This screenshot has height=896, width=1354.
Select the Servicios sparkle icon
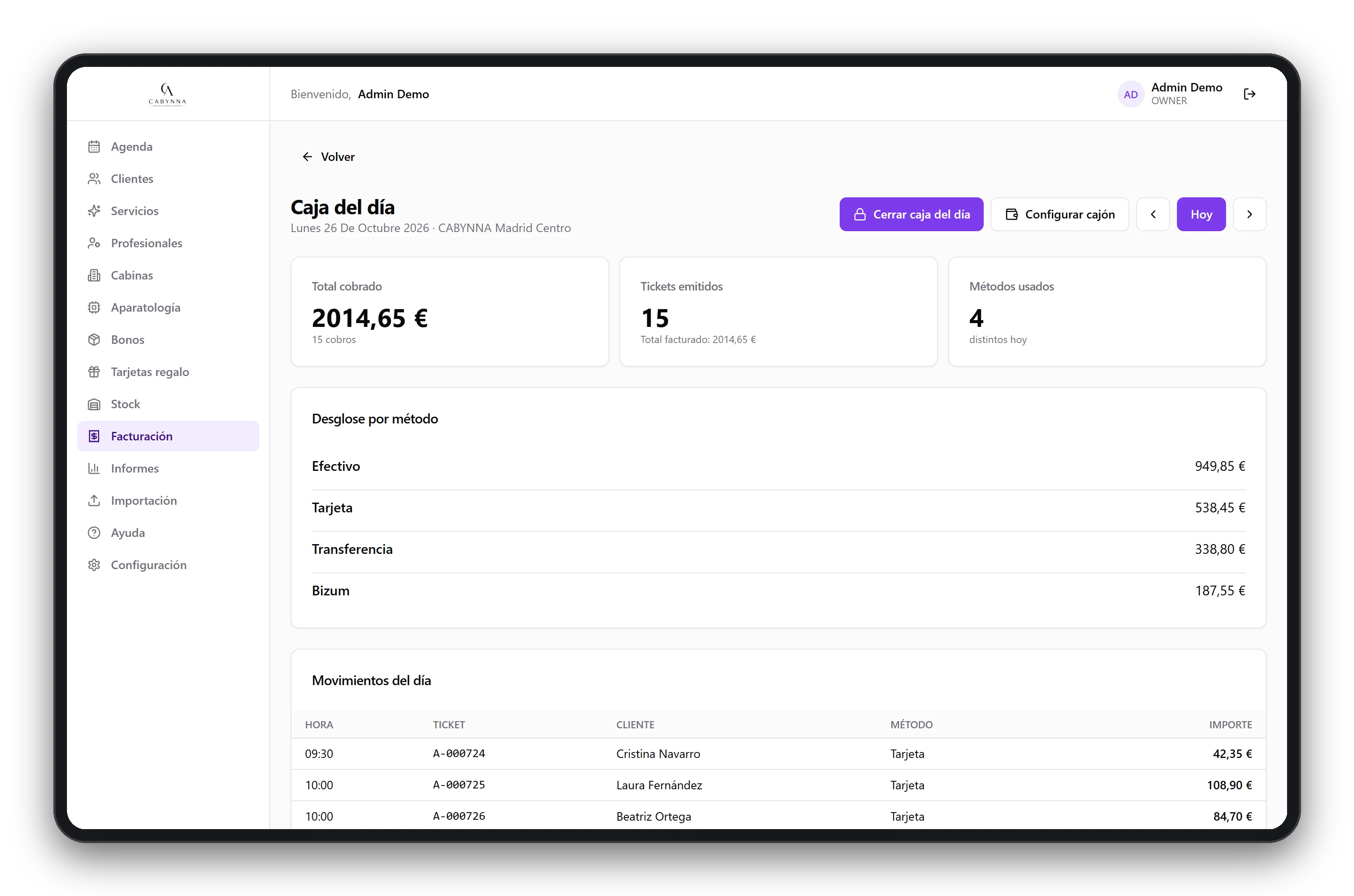[x=94, y=211]
